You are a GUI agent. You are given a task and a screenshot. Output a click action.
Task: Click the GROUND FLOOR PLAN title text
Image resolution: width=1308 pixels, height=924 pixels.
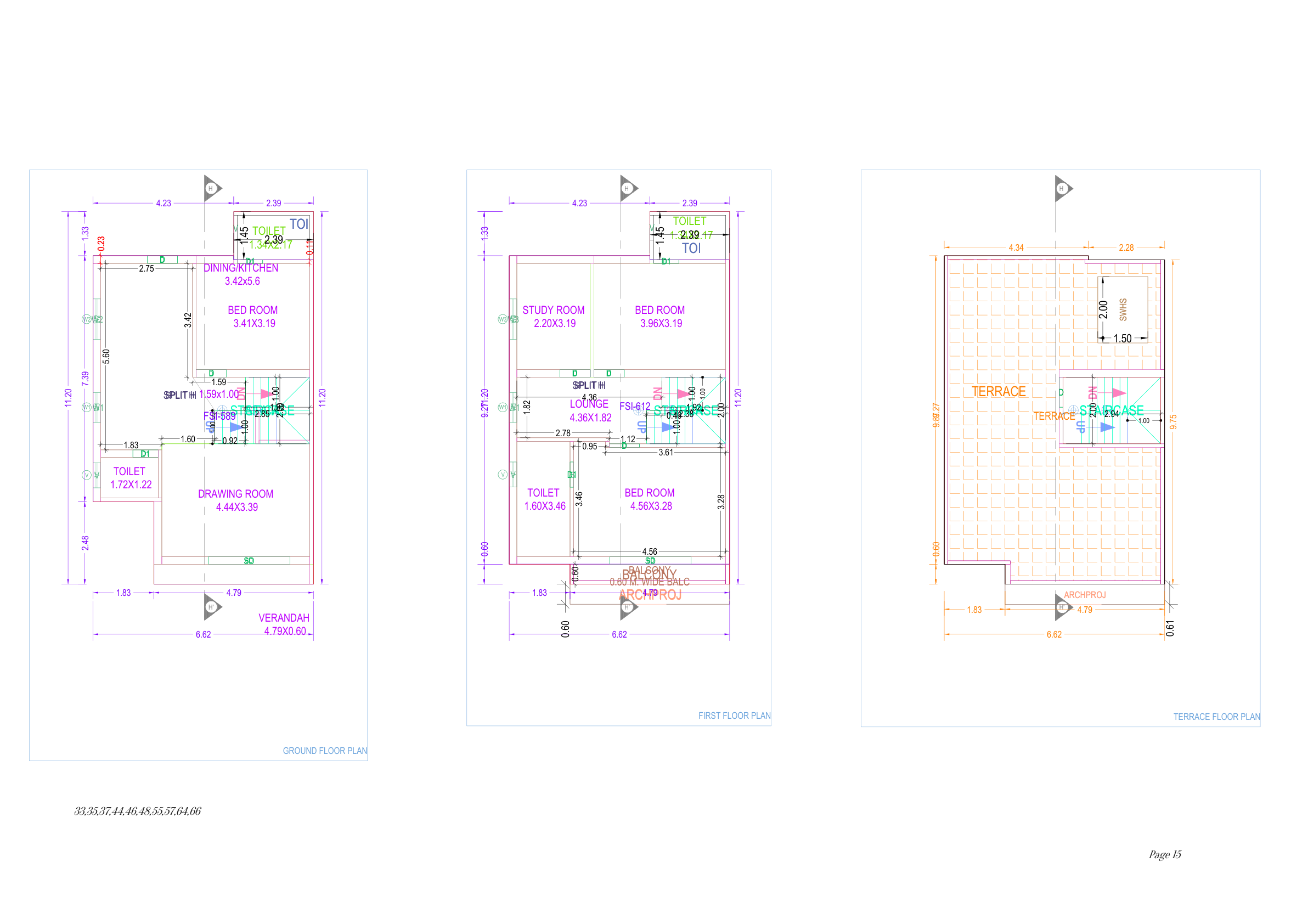[x=325, y=751]
